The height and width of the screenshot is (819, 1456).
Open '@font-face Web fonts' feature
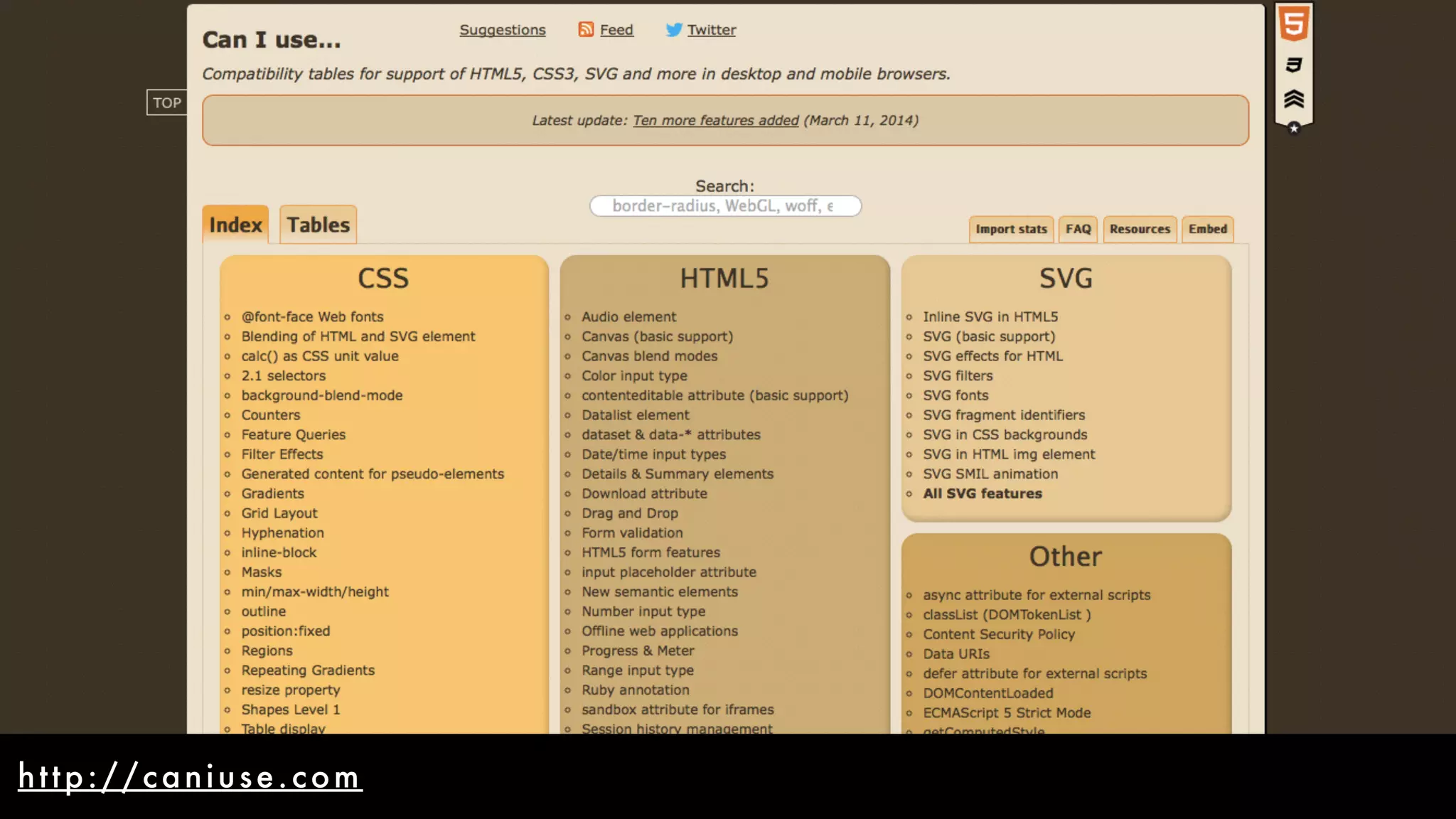tap(312, 317)
